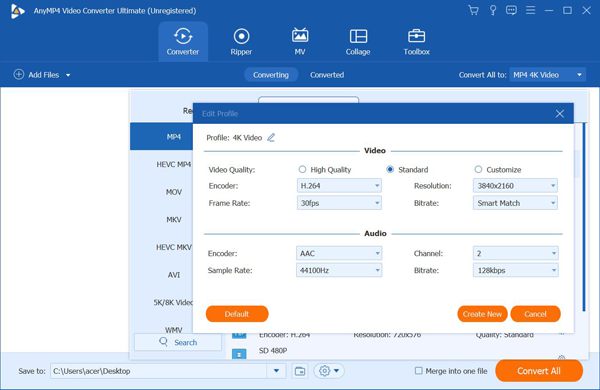Open the Collage module

358,41
